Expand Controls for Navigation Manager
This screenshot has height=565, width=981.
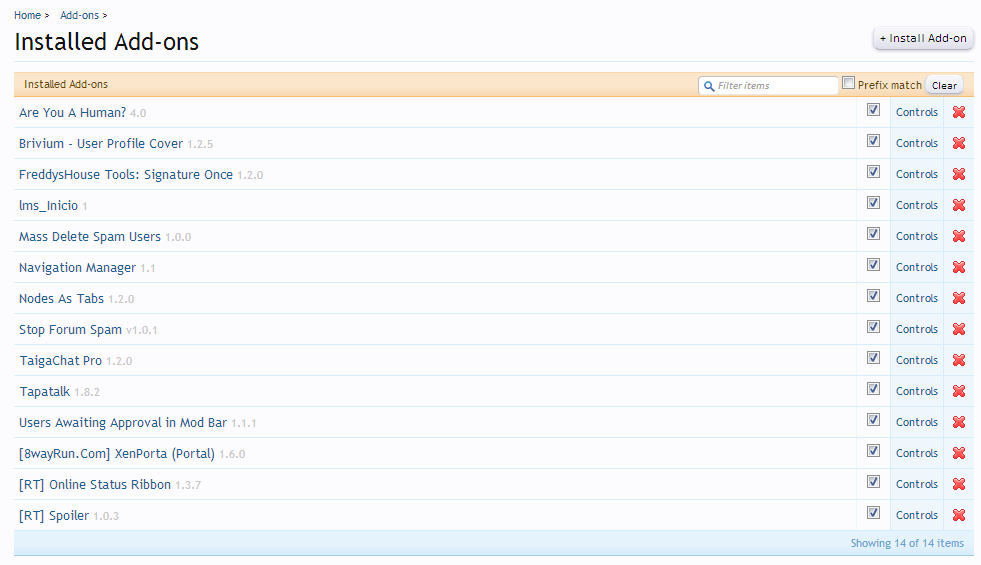click(917, 267)
